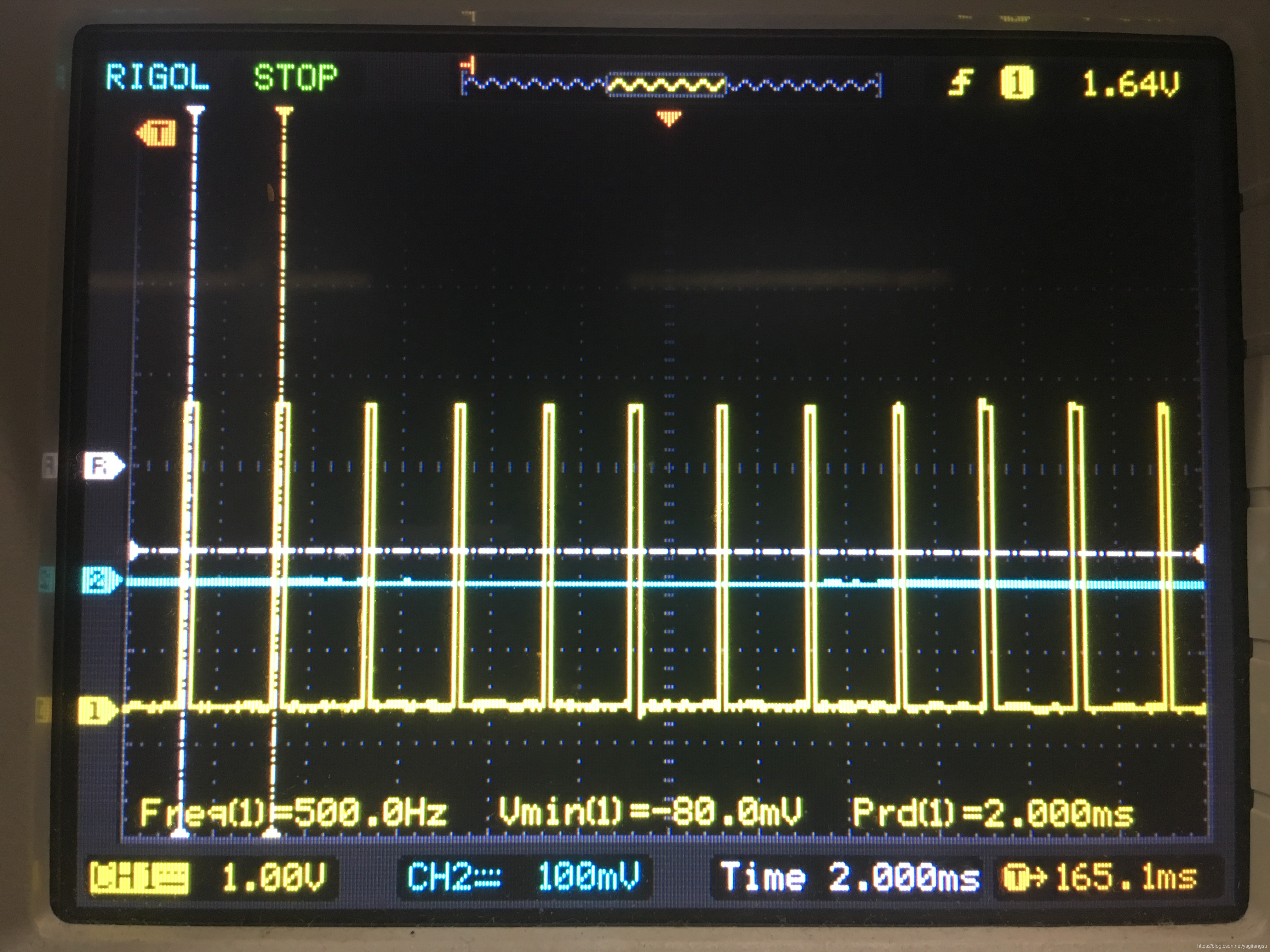The width and height of the screenshot is (1270, 952).
Task: Click the trigger source channel 1 badge
Action: click(1016, 84)
